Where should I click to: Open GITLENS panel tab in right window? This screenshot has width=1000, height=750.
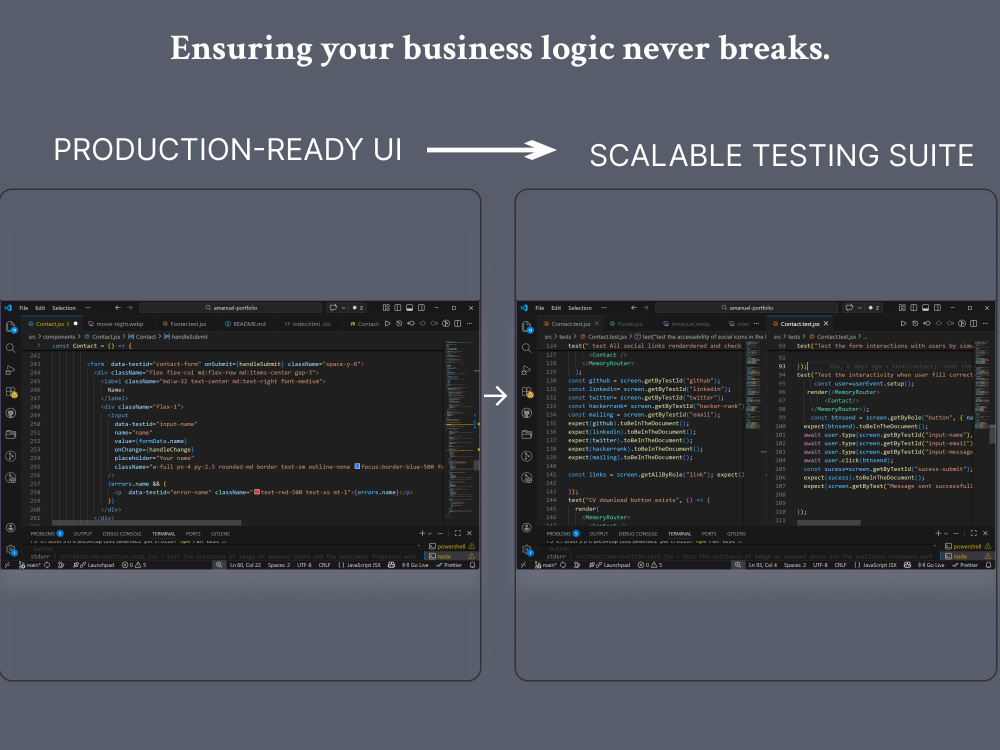736,534
